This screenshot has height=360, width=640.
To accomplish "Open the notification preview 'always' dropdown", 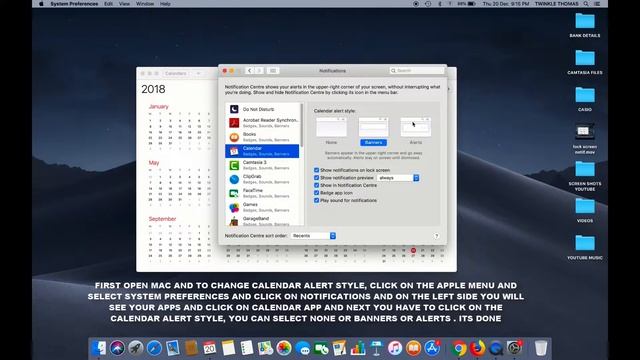I will pos(398,178).
